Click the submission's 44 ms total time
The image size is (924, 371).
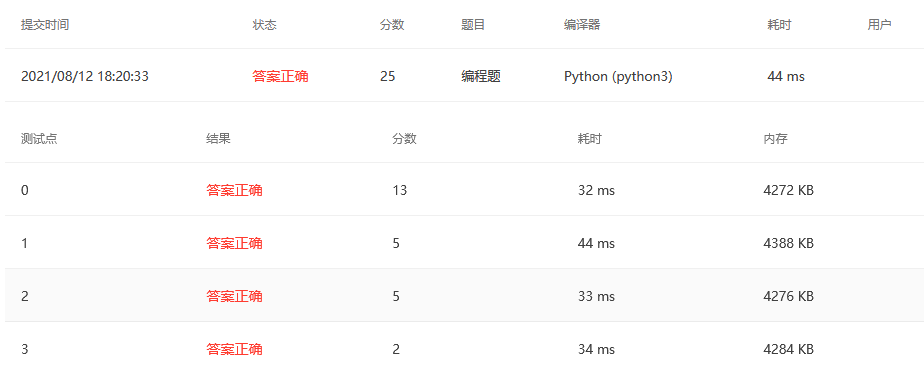[x=786, y=77]
